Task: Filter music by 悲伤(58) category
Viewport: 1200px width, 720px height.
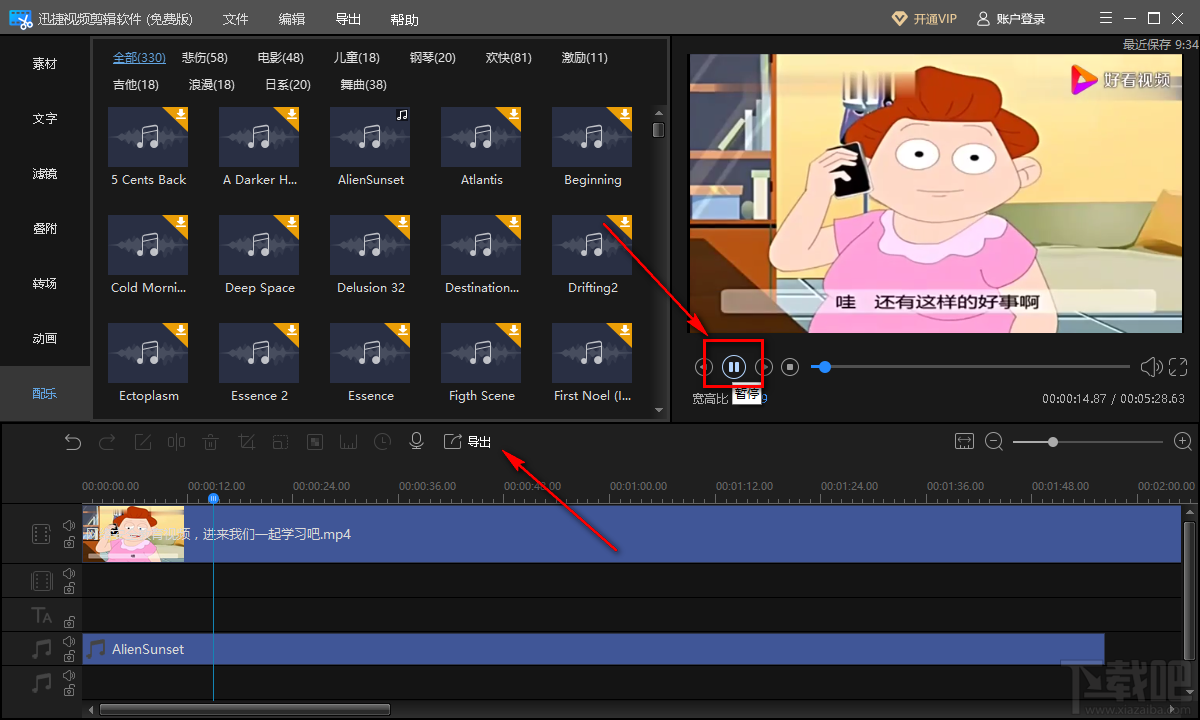Action: coord(205,58)
